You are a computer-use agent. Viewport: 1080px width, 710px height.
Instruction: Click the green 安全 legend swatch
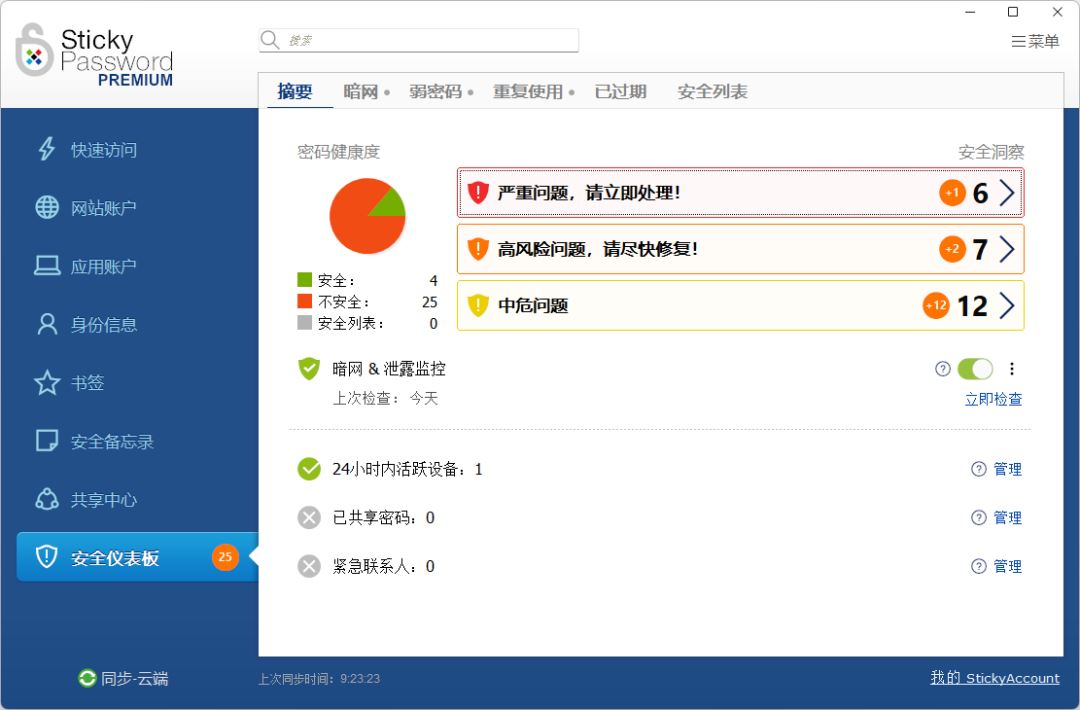[x=304, y=280]
